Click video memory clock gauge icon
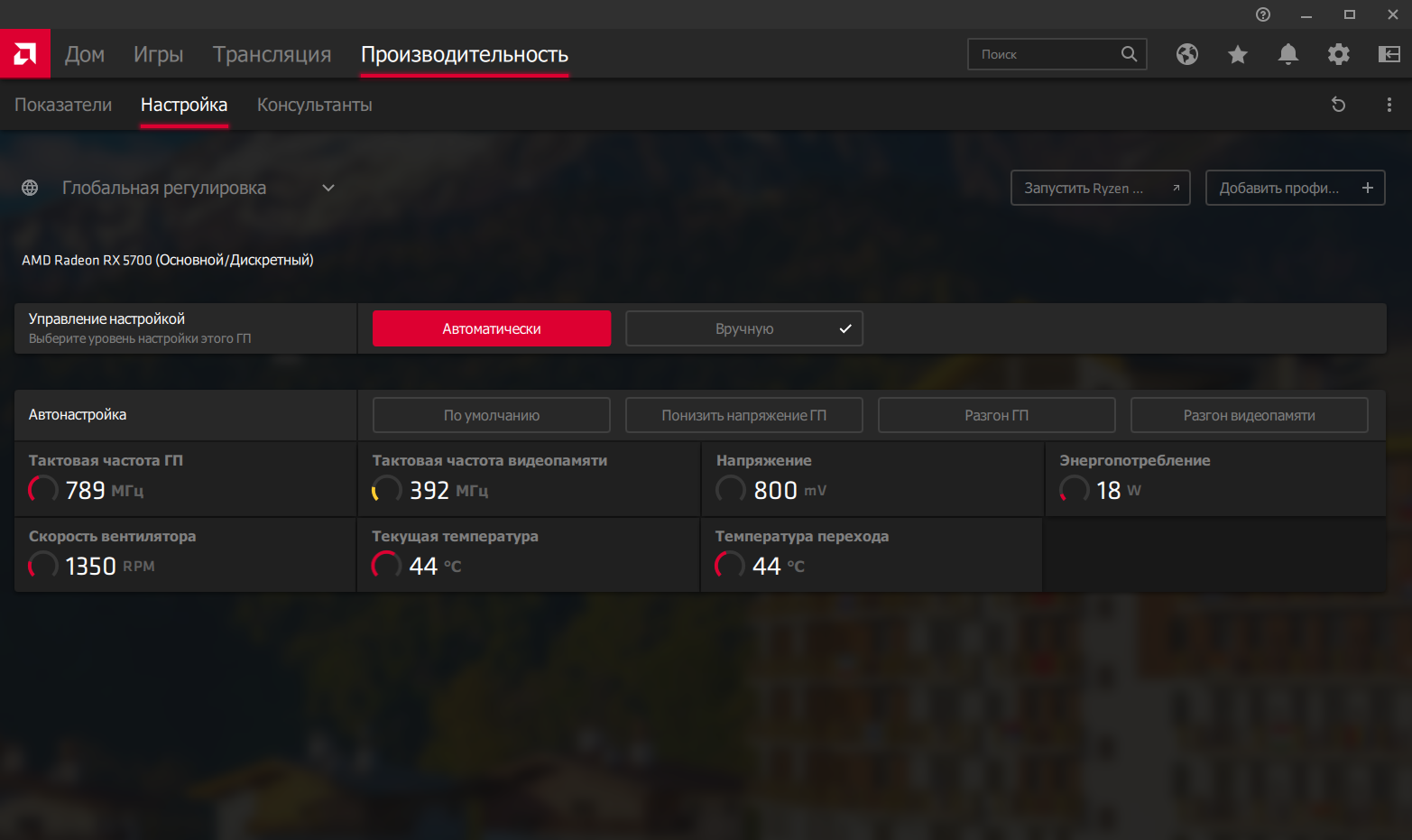 click(387, 490)
